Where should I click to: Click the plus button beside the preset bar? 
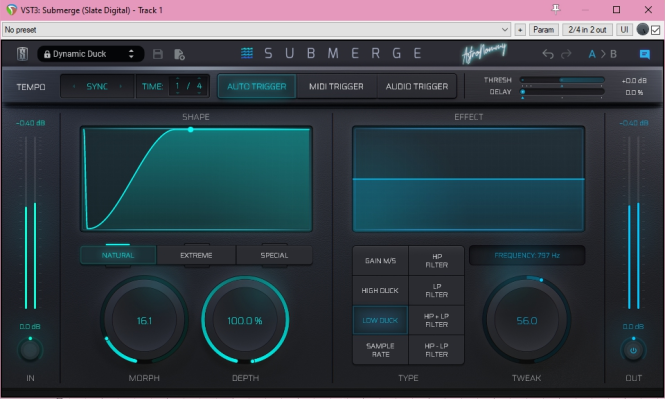coord(520,30)
